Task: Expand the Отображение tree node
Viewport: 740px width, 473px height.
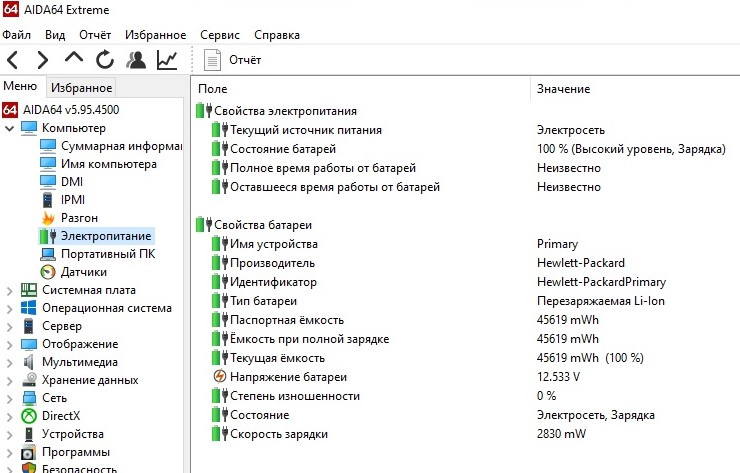Action: [x=9, y=344]
